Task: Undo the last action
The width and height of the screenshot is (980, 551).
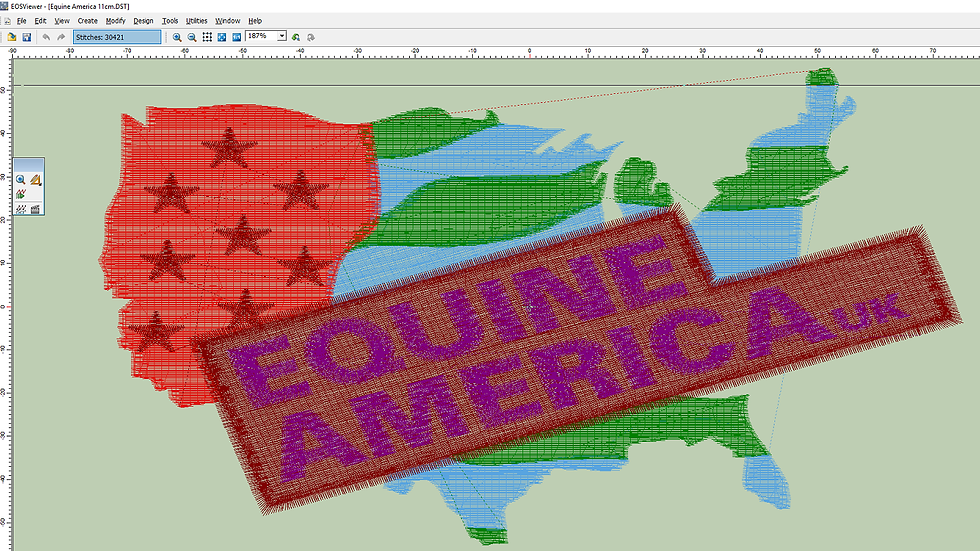Action: 46,37
